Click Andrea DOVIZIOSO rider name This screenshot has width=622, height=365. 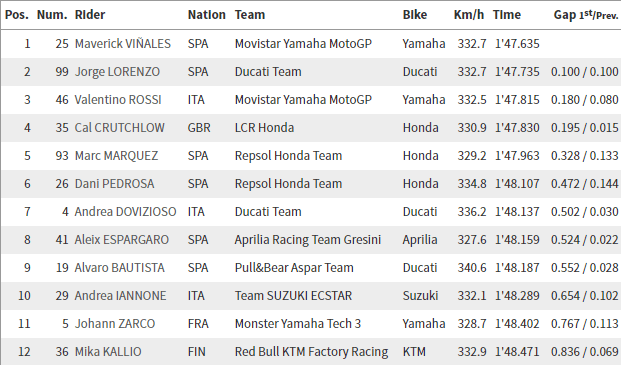click(x=125, y=212)
